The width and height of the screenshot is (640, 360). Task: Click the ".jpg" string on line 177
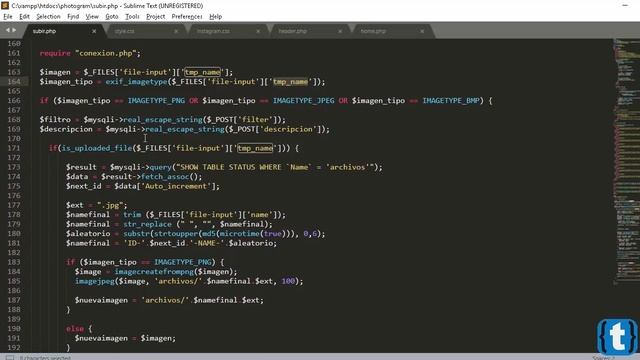pyautogui.click(x=110, y=205)
